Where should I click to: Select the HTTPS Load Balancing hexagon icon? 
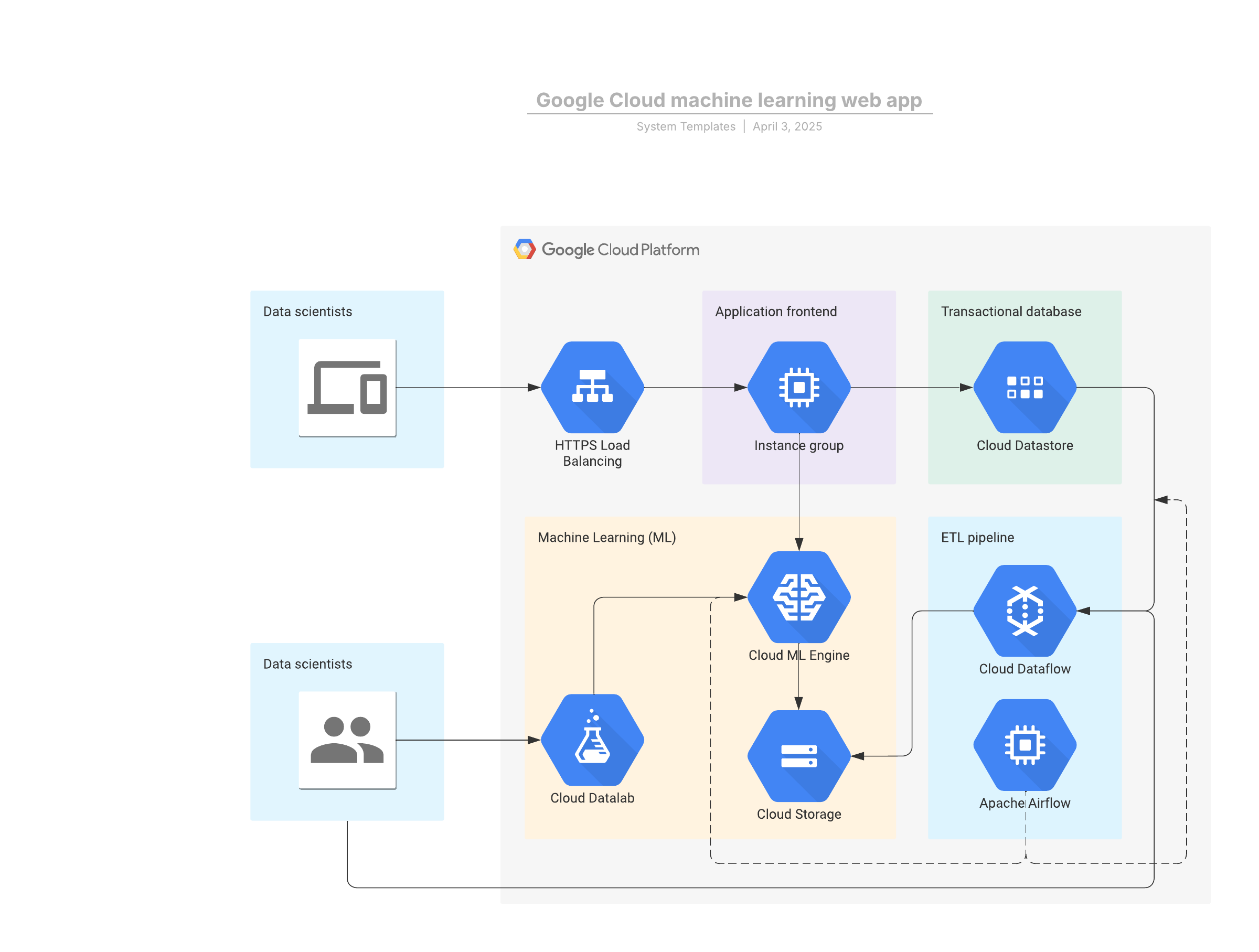pos(592,388)
